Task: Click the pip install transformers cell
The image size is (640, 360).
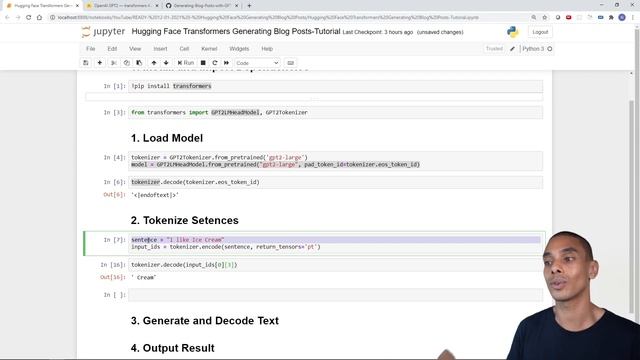Action: click(336, 86)
